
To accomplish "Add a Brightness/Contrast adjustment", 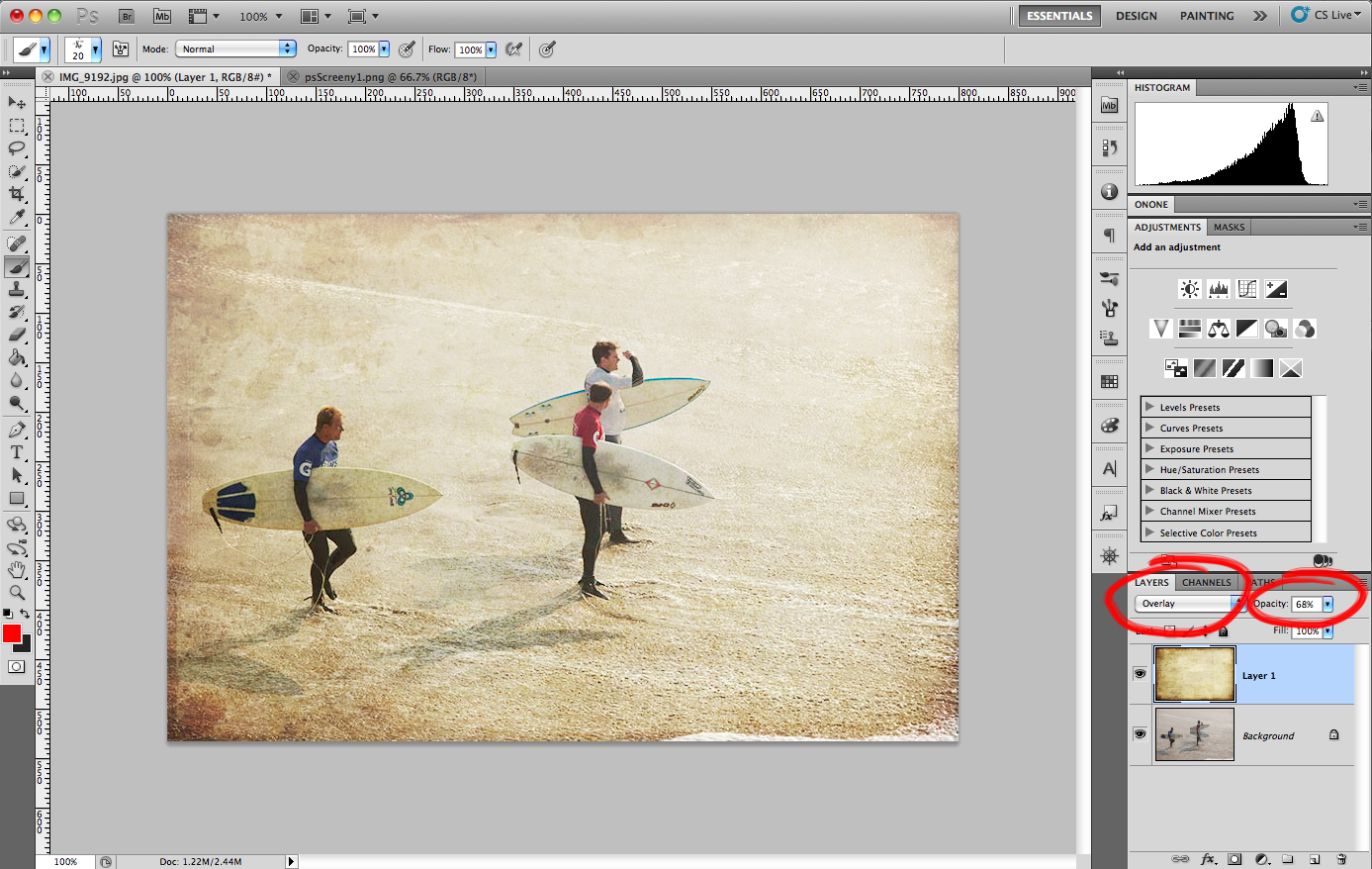I will 1190,289.
